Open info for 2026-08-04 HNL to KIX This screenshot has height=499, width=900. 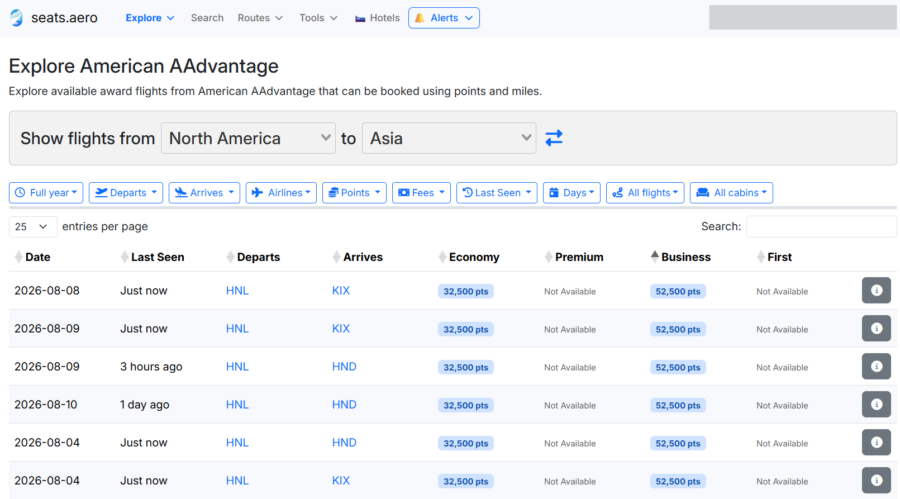(876, 481)
